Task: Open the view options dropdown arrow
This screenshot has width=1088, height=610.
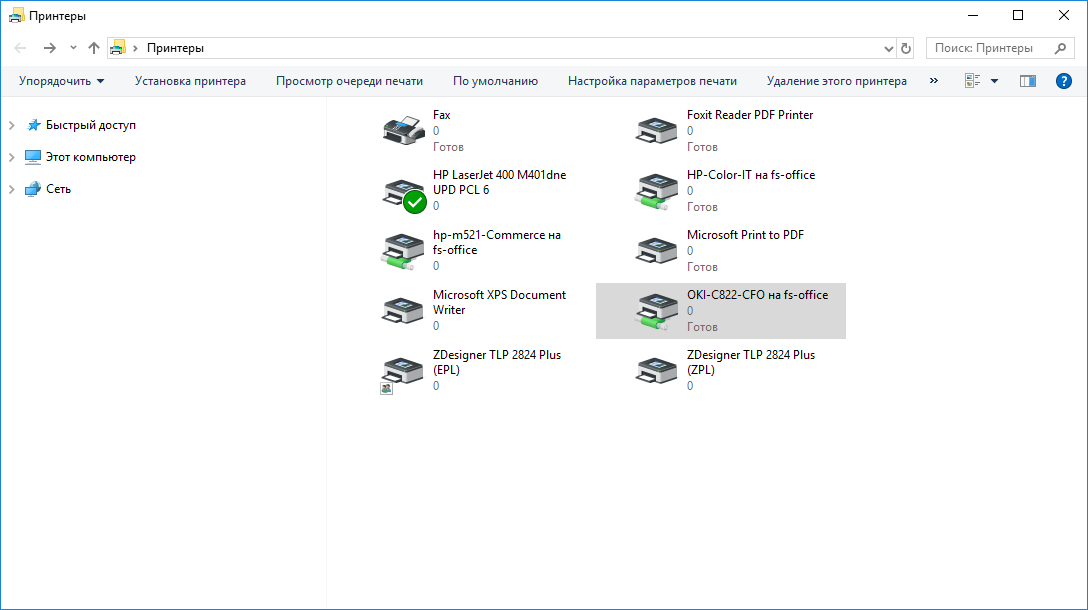Action: click(994, 81)
